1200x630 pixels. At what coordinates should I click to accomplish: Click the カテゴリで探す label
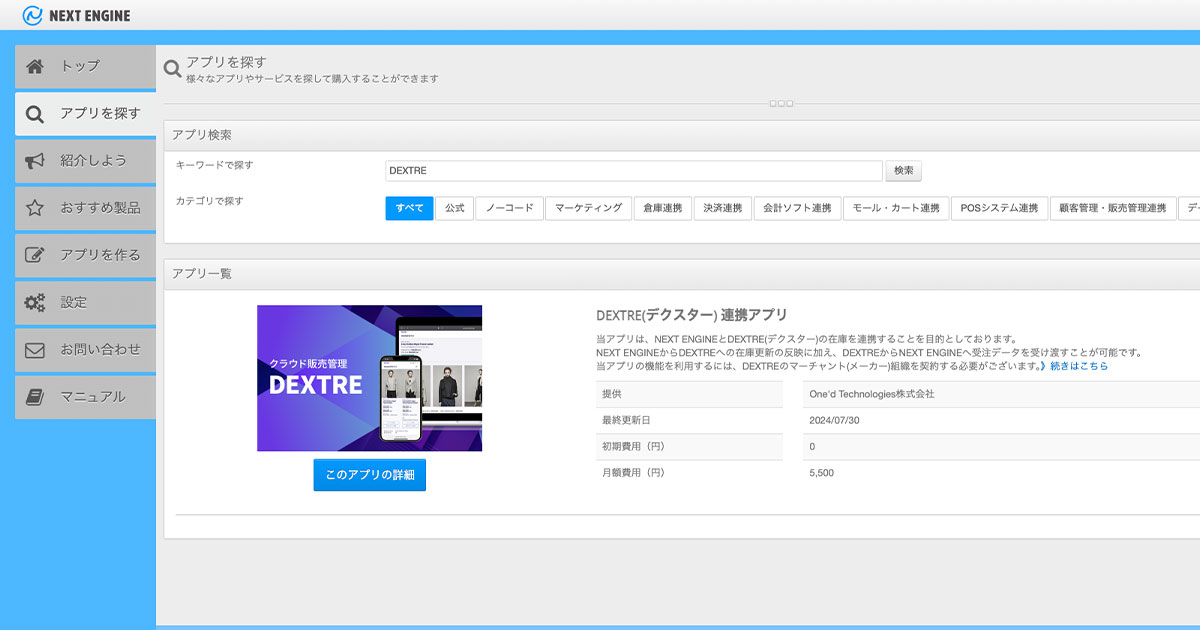209,201
